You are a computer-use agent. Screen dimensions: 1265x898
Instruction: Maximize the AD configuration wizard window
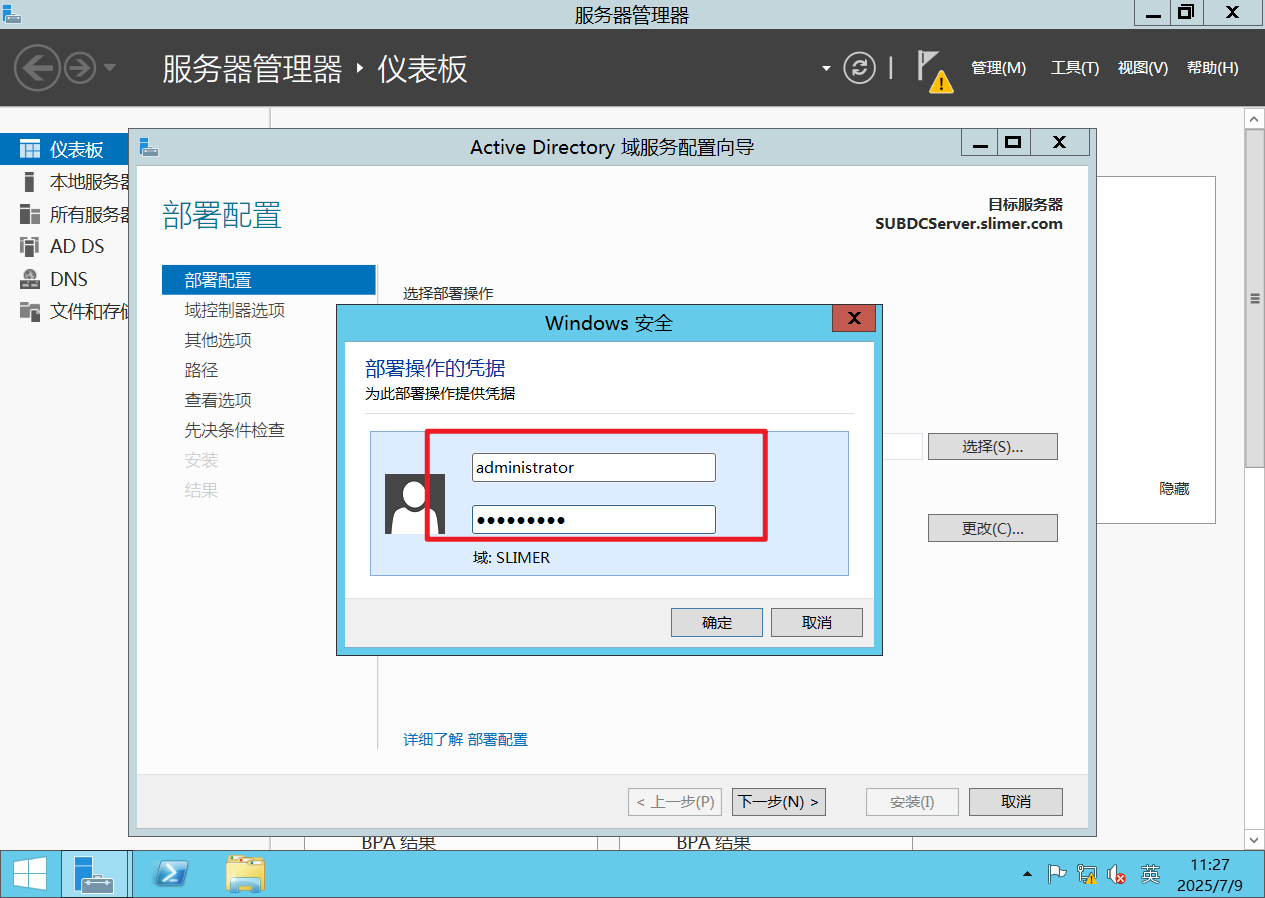pos(1013,142)
